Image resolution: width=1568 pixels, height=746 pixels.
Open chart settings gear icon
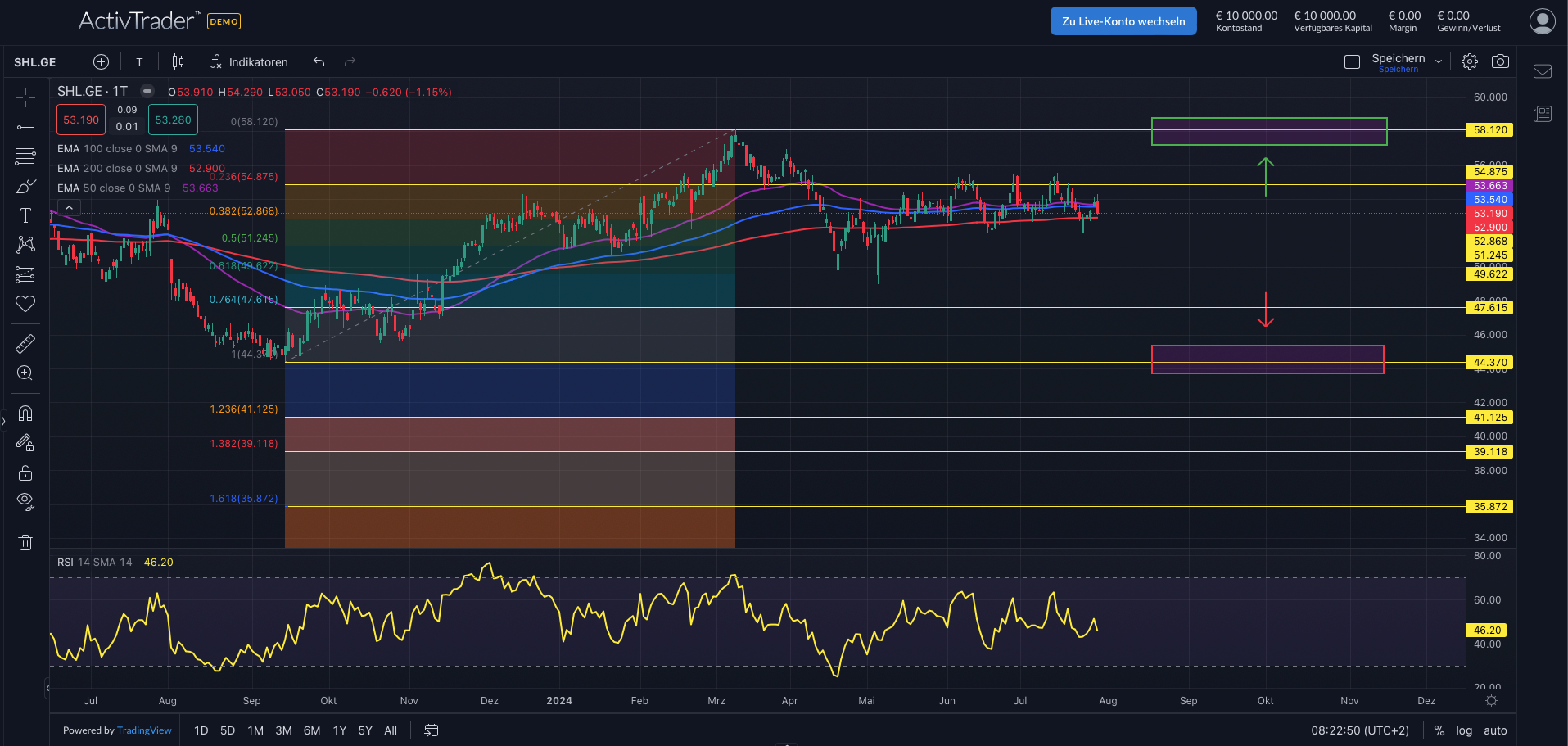[x=1470, y=61]
